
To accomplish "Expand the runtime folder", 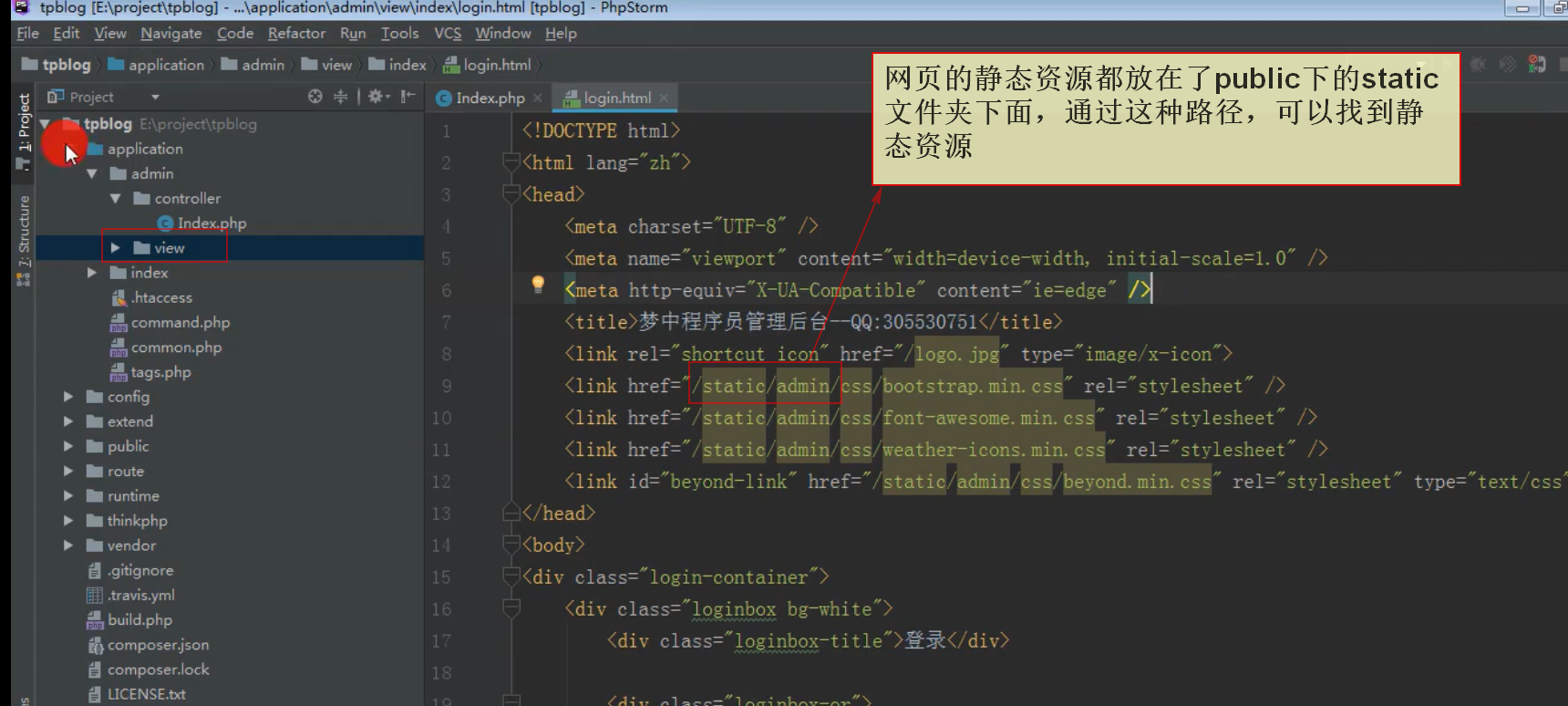I will click(67, 495).
